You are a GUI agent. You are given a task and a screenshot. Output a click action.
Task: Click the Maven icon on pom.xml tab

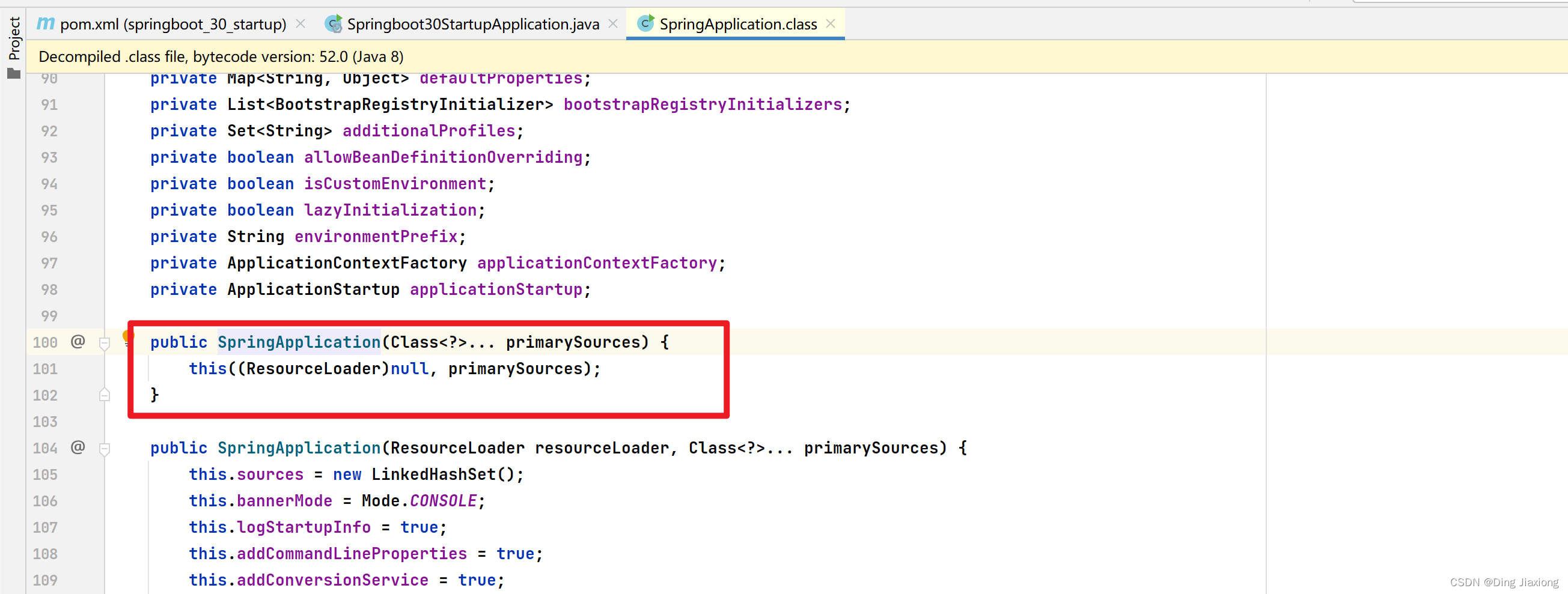46,24
